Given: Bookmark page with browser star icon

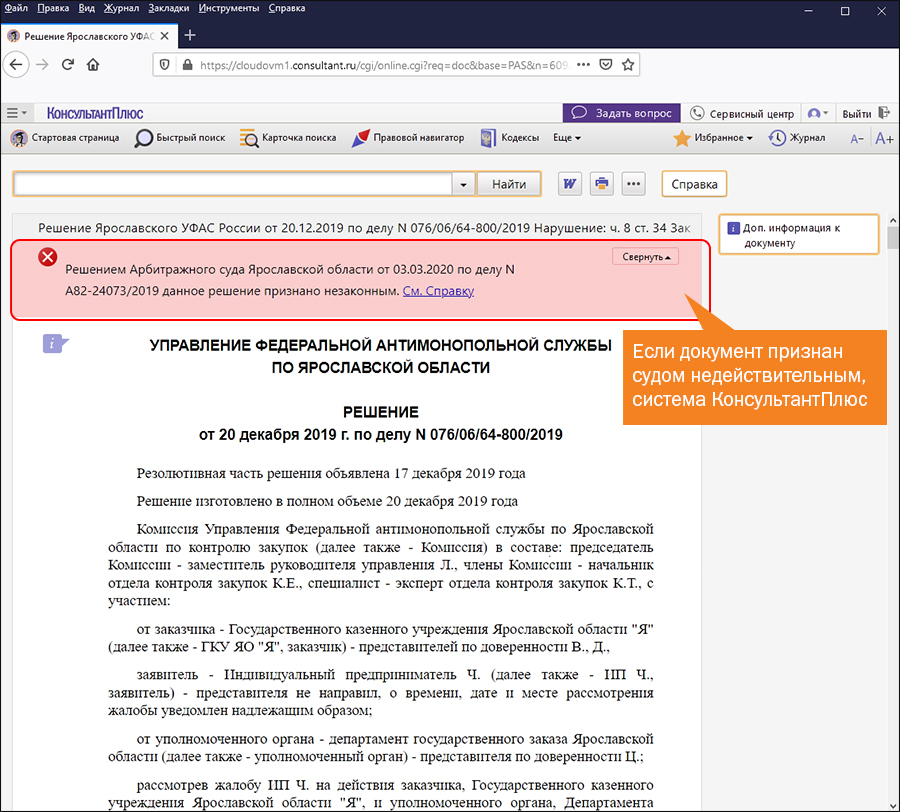Looking at the screenshot, I should click(x=628, y=65).
